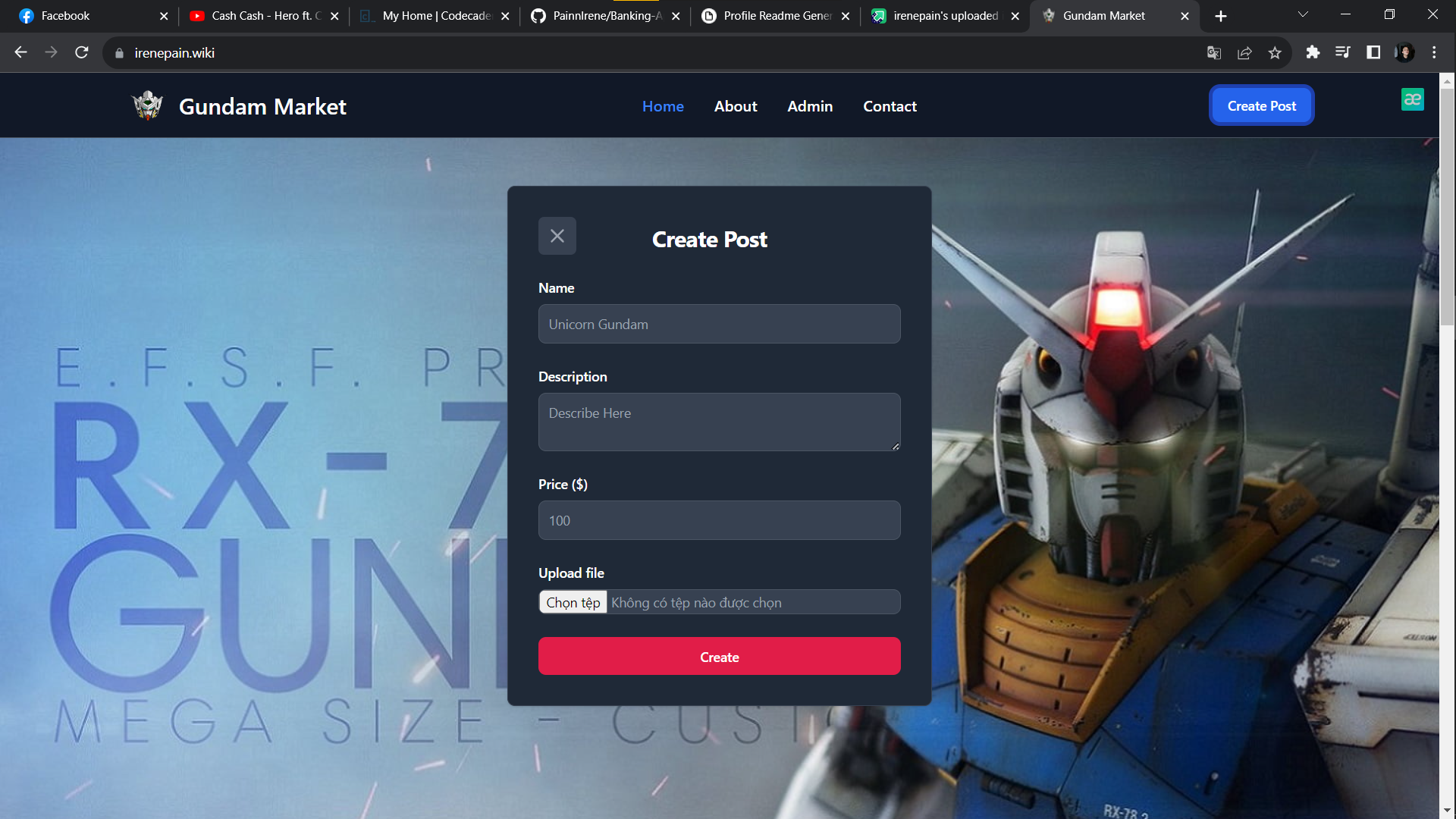Click the scrollbar up arrow

pyautogui.click(x=1447, y=80)
